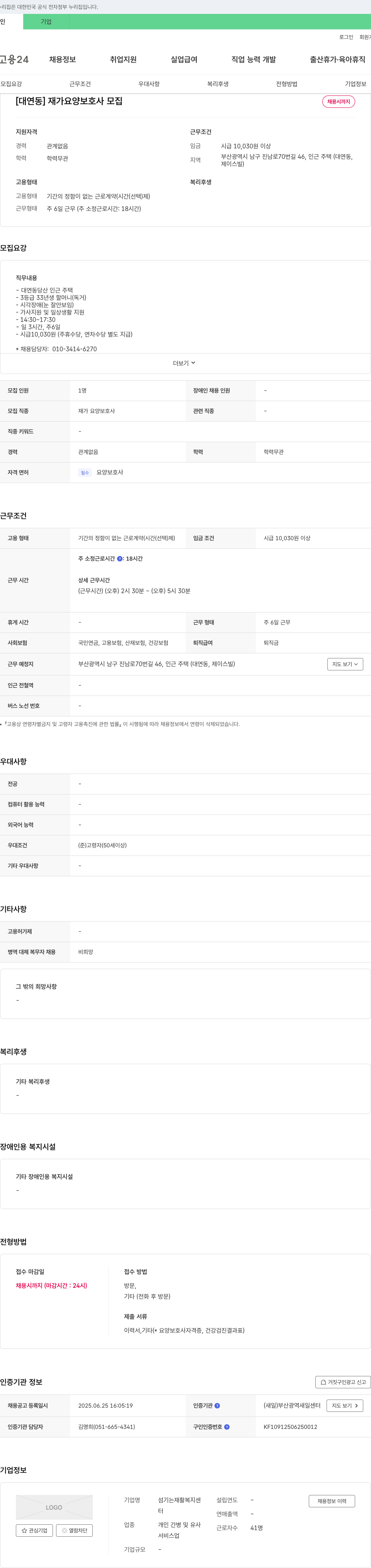Expand 지도 보기 for 근무 예정지
The width and height of the screenshot is (371, 1568).
point(345,664)
